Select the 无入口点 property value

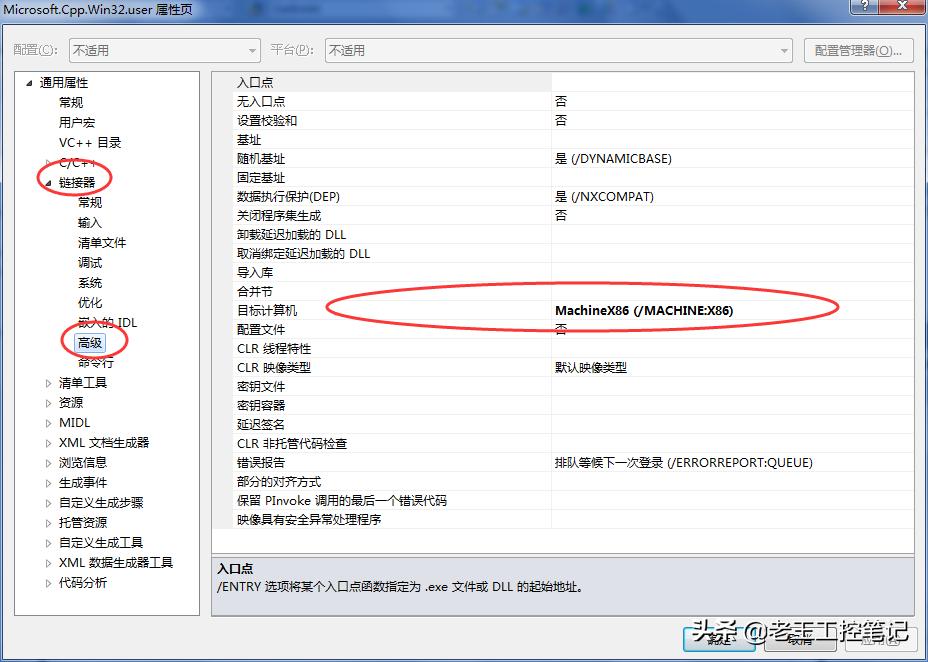tap(600, 101)
